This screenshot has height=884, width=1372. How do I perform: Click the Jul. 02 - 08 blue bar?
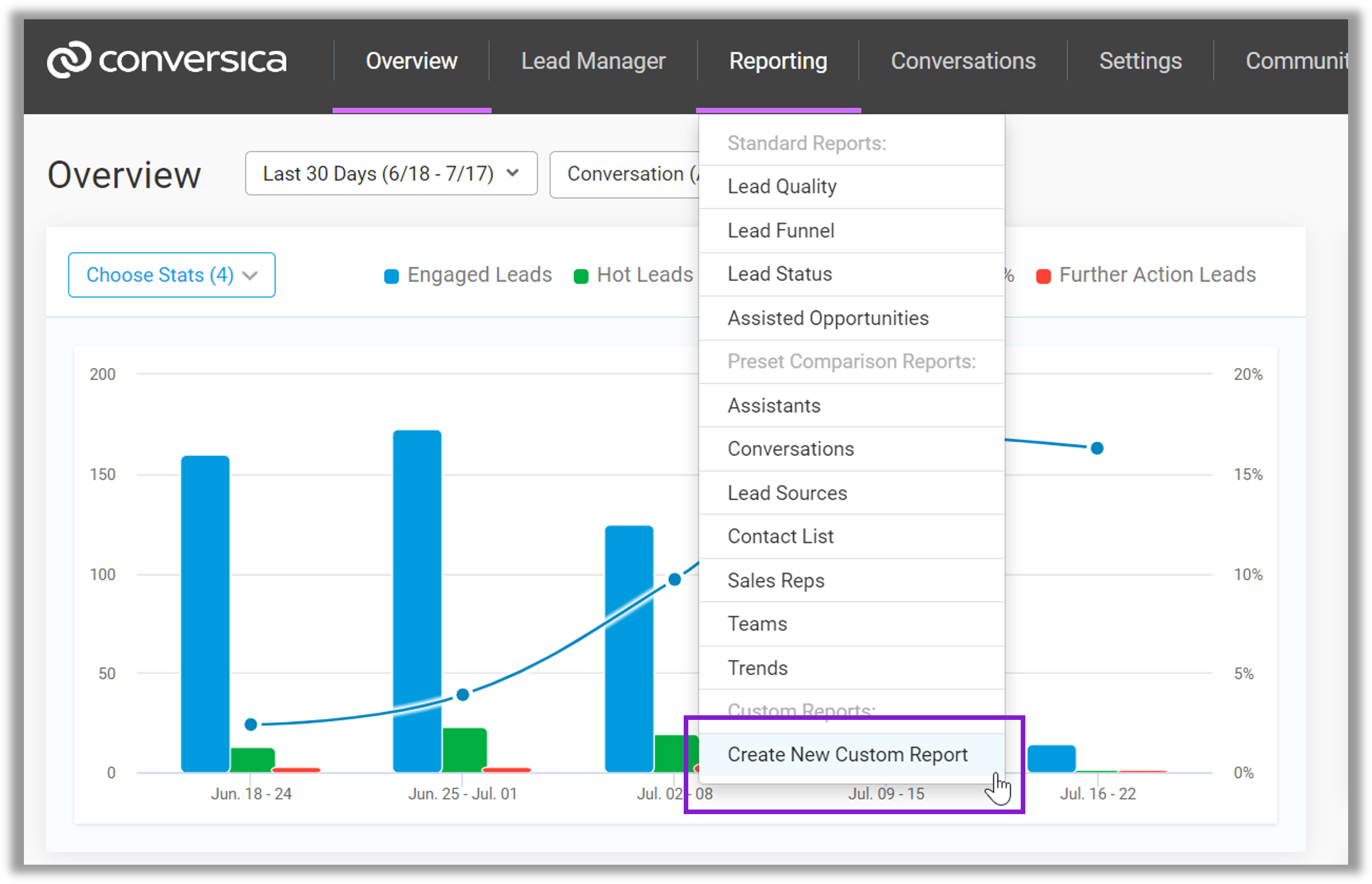coord(629,649)
